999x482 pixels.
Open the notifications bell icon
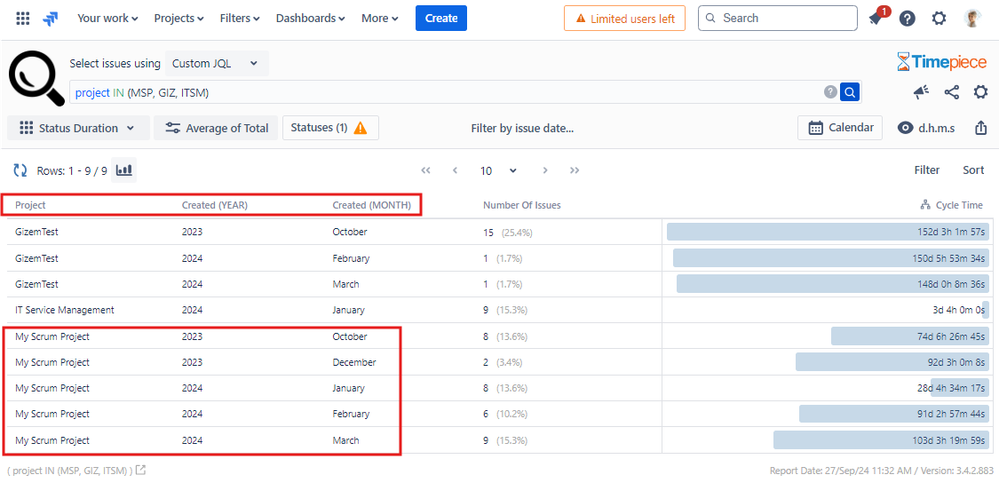coord(875,18)
